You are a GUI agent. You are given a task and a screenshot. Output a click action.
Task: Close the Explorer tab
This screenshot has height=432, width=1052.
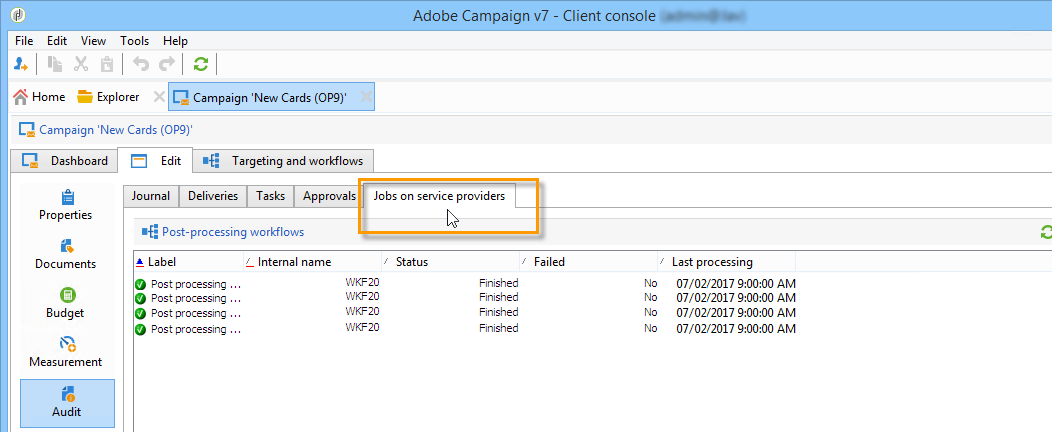(x=159, y=97)
